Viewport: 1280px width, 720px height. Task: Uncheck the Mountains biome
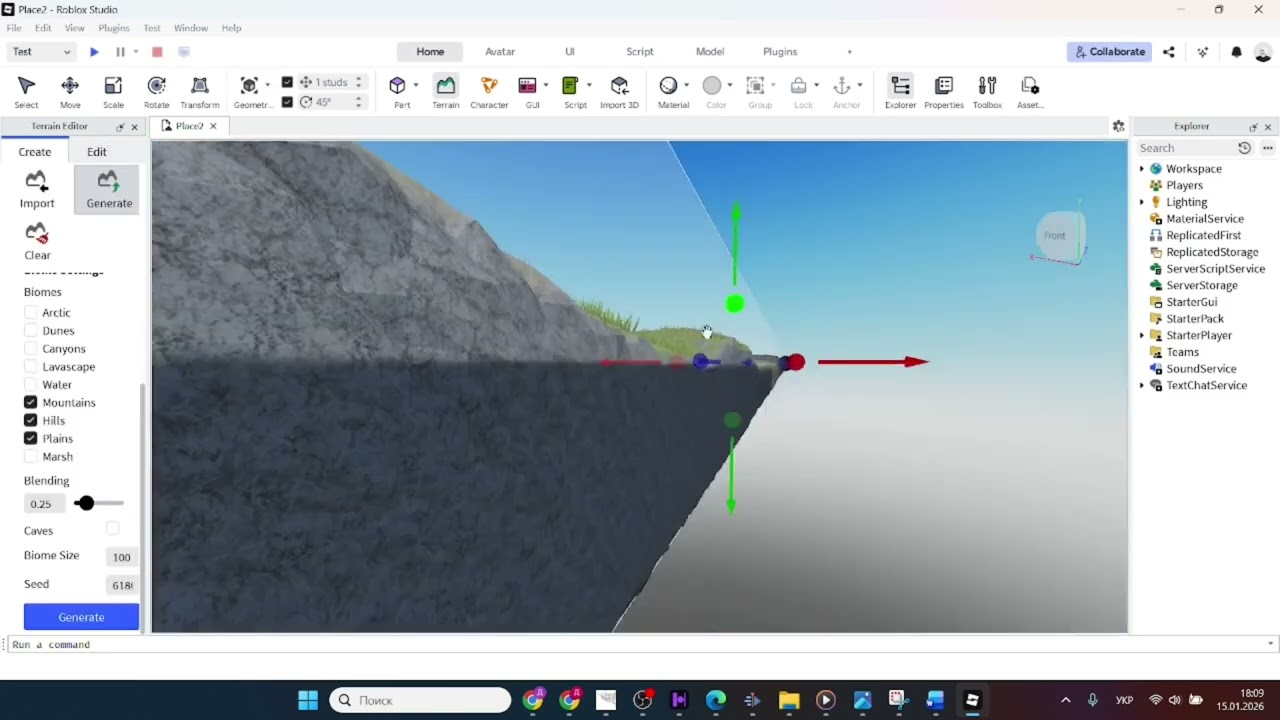click(31, 403)
